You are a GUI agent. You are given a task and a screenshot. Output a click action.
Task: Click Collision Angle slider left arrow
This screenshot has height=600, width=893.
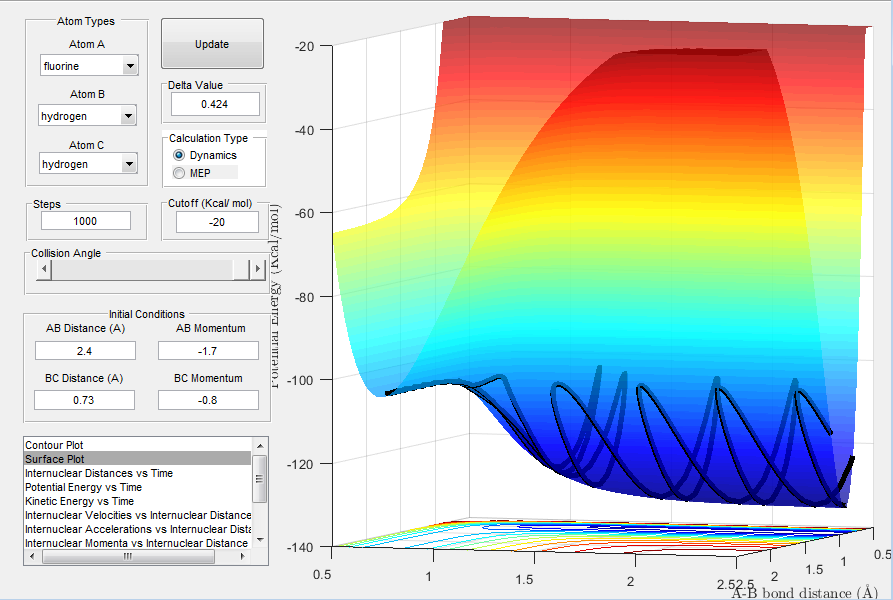[44, 269]
